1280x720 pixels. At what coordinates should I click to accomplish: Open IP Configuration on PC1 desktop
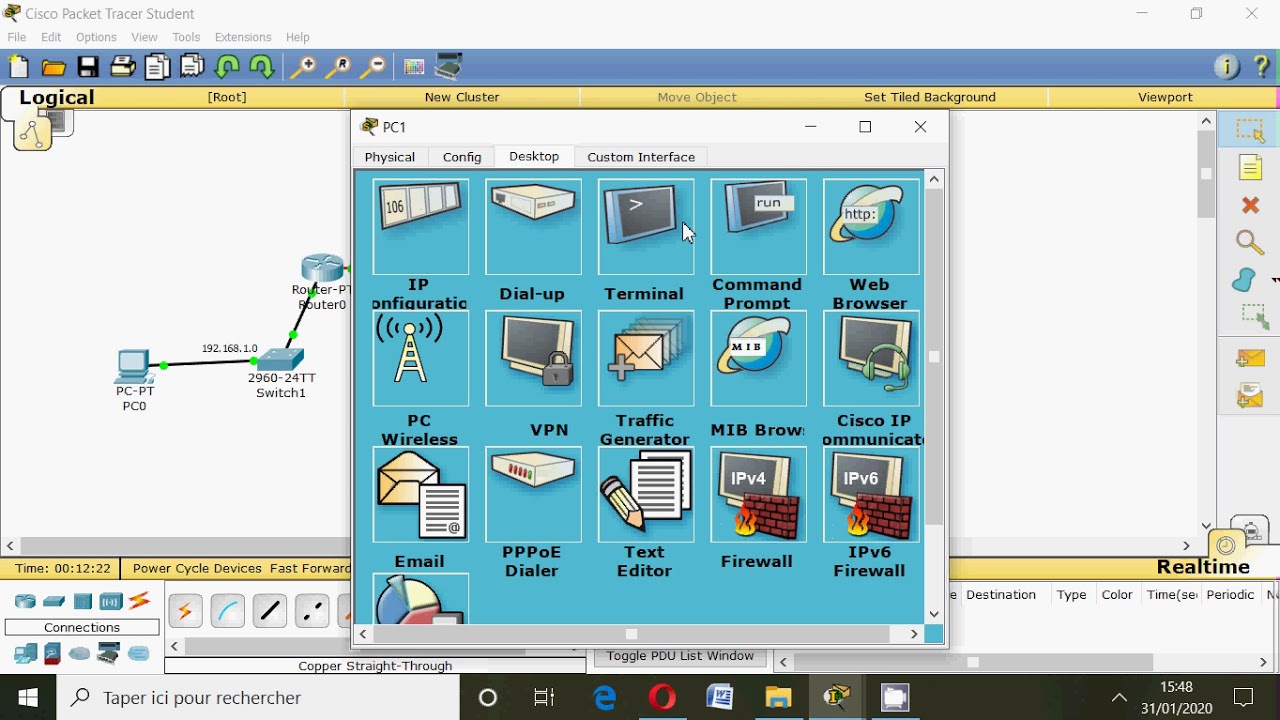[x=420, y=227]
